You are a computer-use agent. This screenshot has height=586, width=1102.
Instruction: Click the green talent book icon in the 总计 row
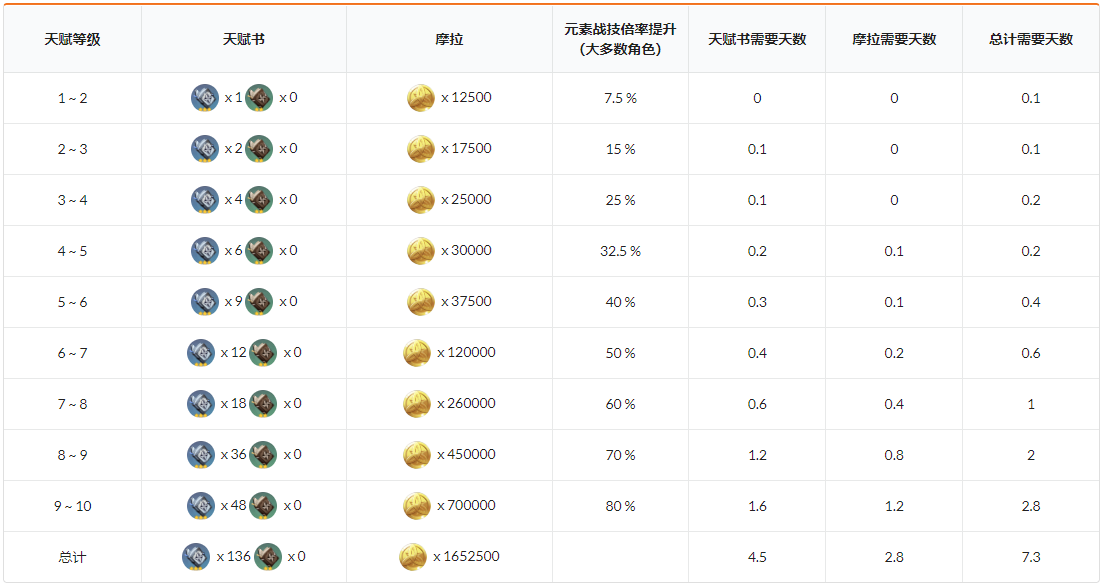tap(268, 556)
